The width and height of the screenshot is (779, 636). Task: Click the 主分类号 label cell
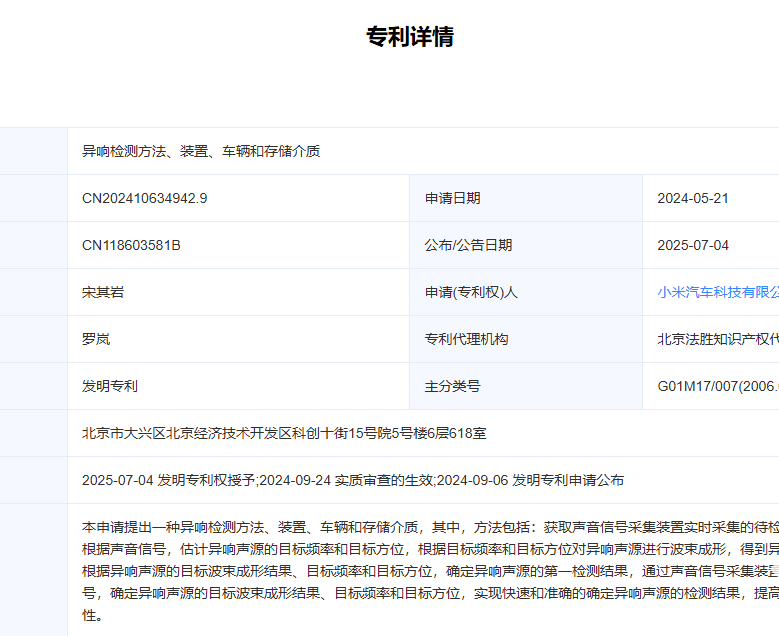point(453,386)
